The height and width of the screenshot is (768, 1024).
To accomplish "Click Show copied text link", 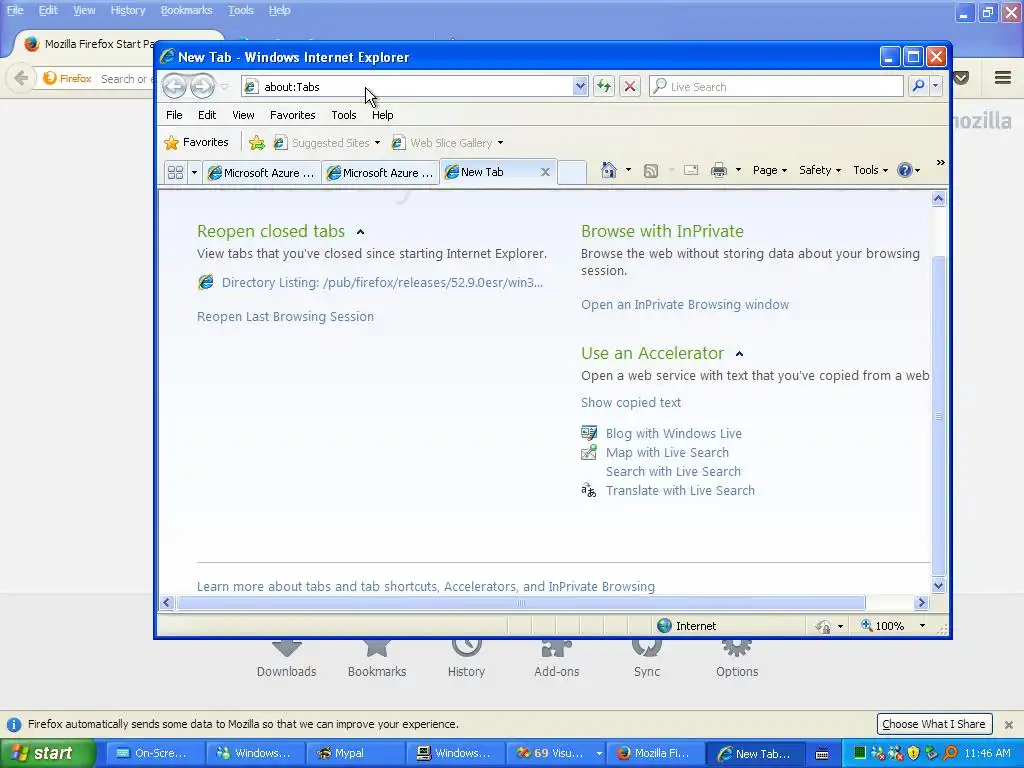I will 631,403.
